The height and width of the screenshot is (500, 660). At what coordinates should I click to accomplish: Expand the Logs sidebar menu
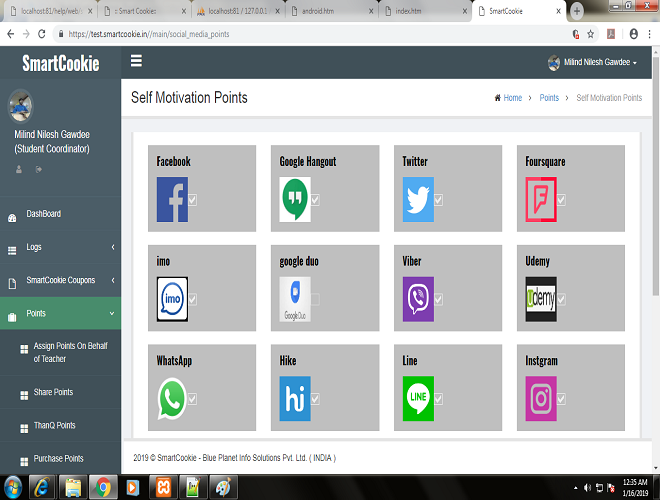(60, 247)
